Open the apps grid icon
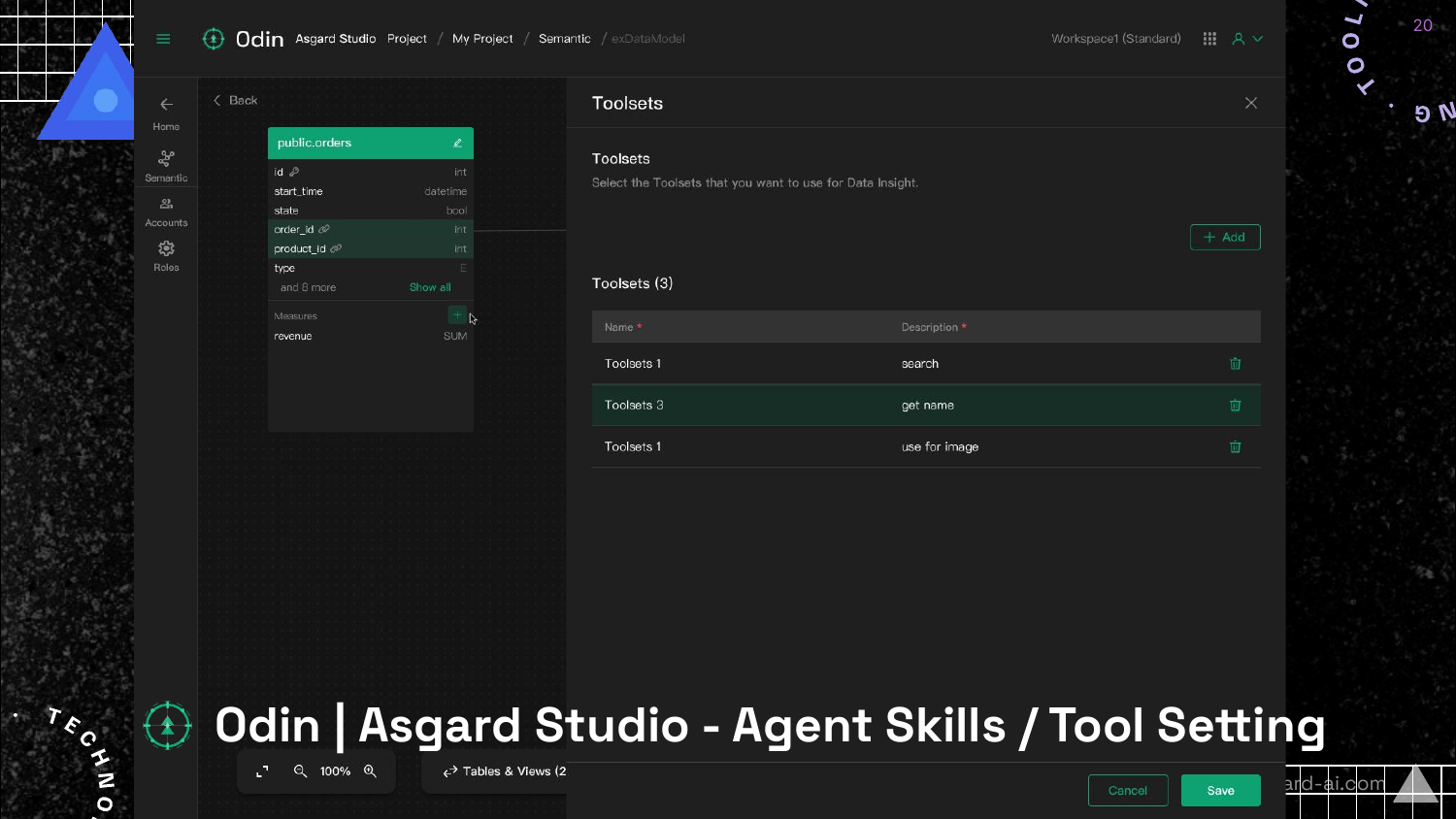1456x819 pixels. 1209,39
